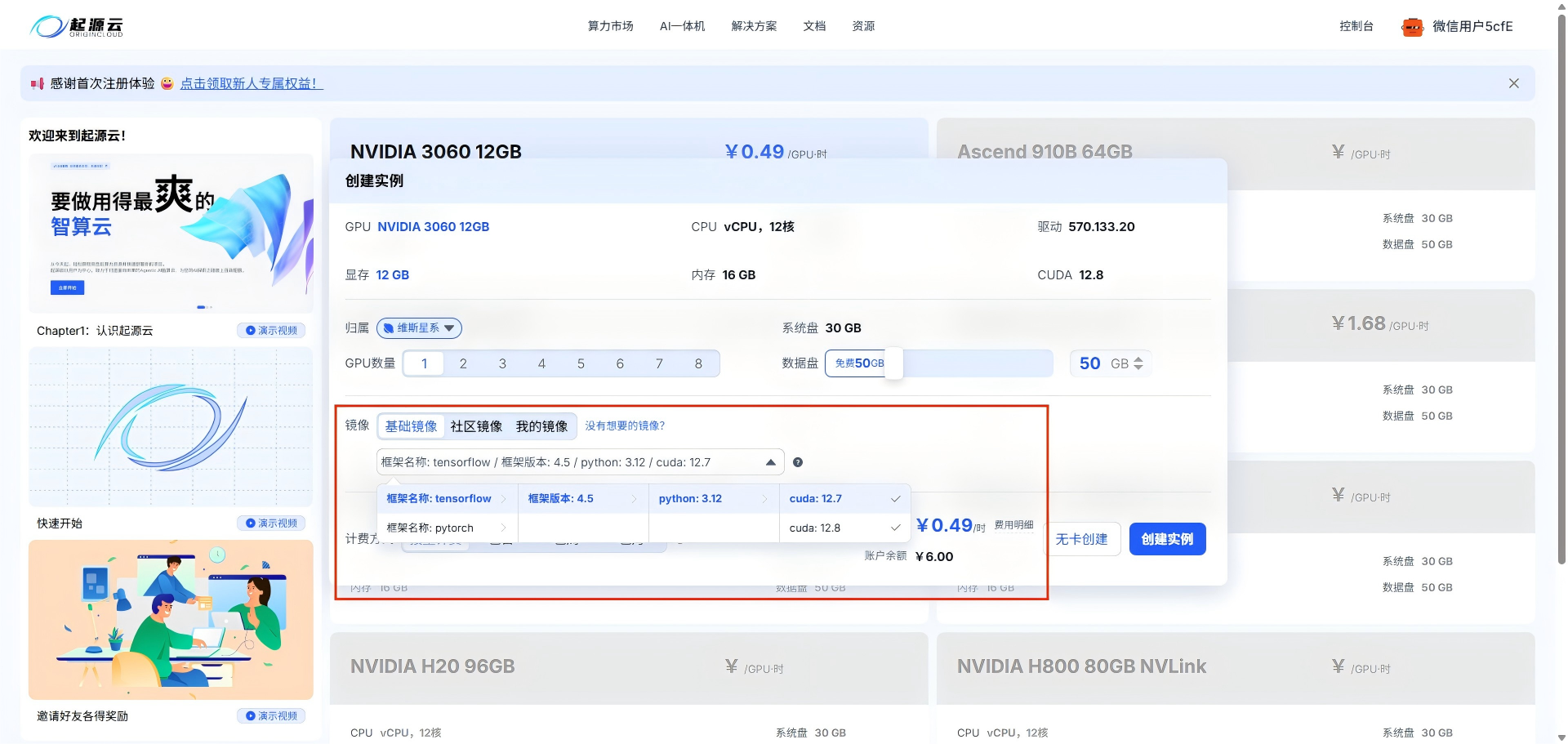Click the planet icon inside the 维斯星系 tag
Image resolution: width=1568 pixels, height=744 pixels.
point(390,327)
